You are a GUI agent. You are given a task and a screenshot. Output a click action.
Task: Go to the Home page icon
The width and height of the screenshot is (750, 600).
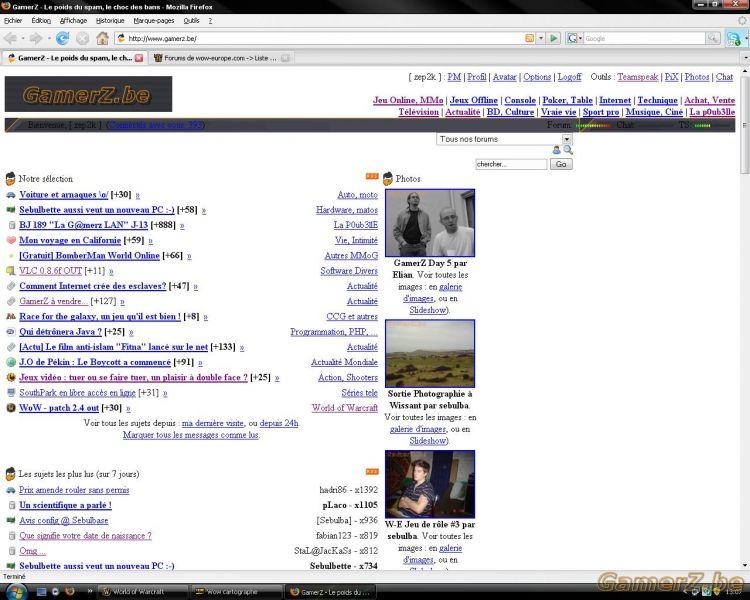pyautogui.click(x=102, y=38)
